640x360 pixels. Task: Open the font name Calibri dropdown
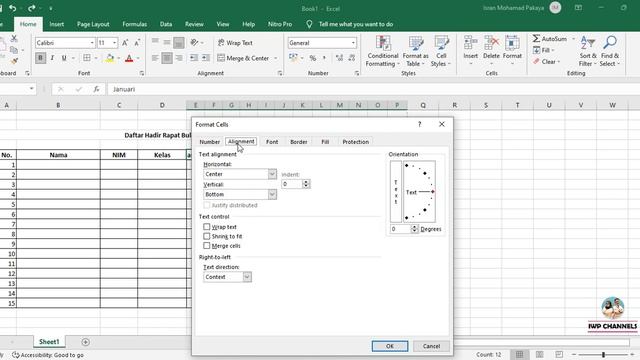coord(92,42)
